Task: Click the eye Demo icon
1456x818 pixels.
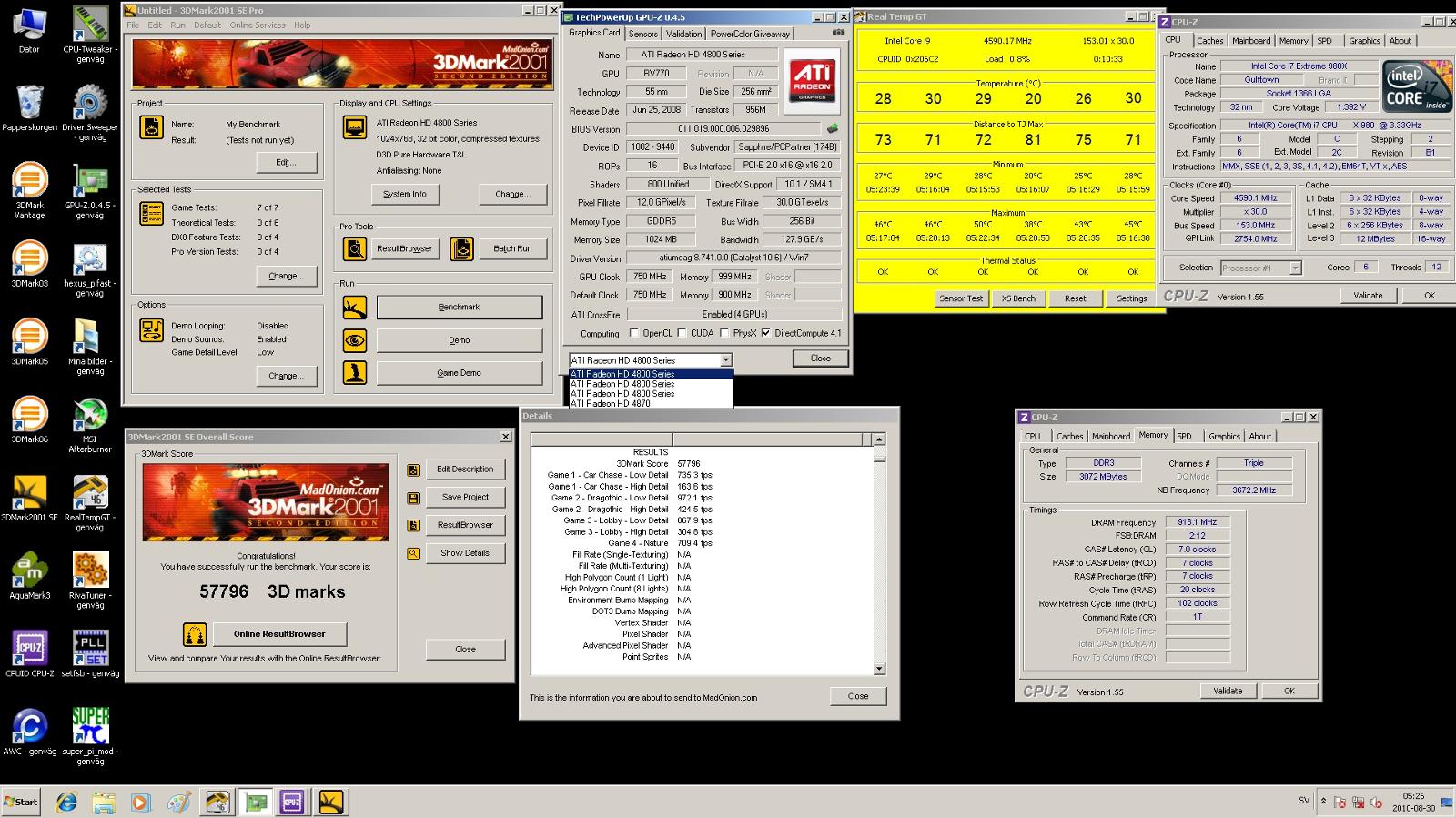Action: pyautogui.click(x=354, y=340)
